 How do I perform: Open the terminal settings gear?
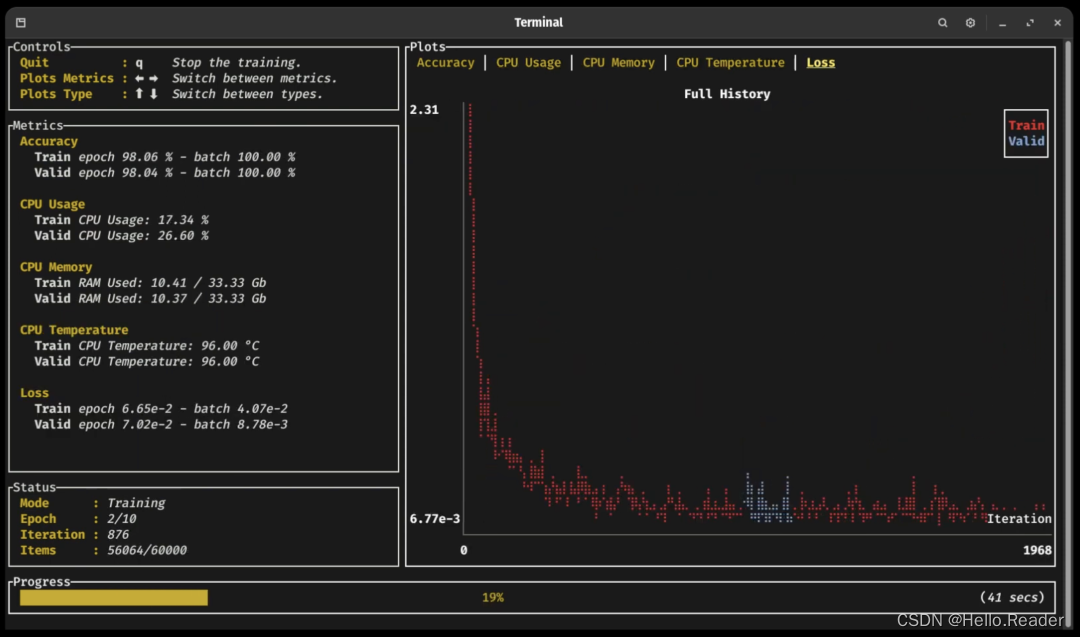coord(970,23)
